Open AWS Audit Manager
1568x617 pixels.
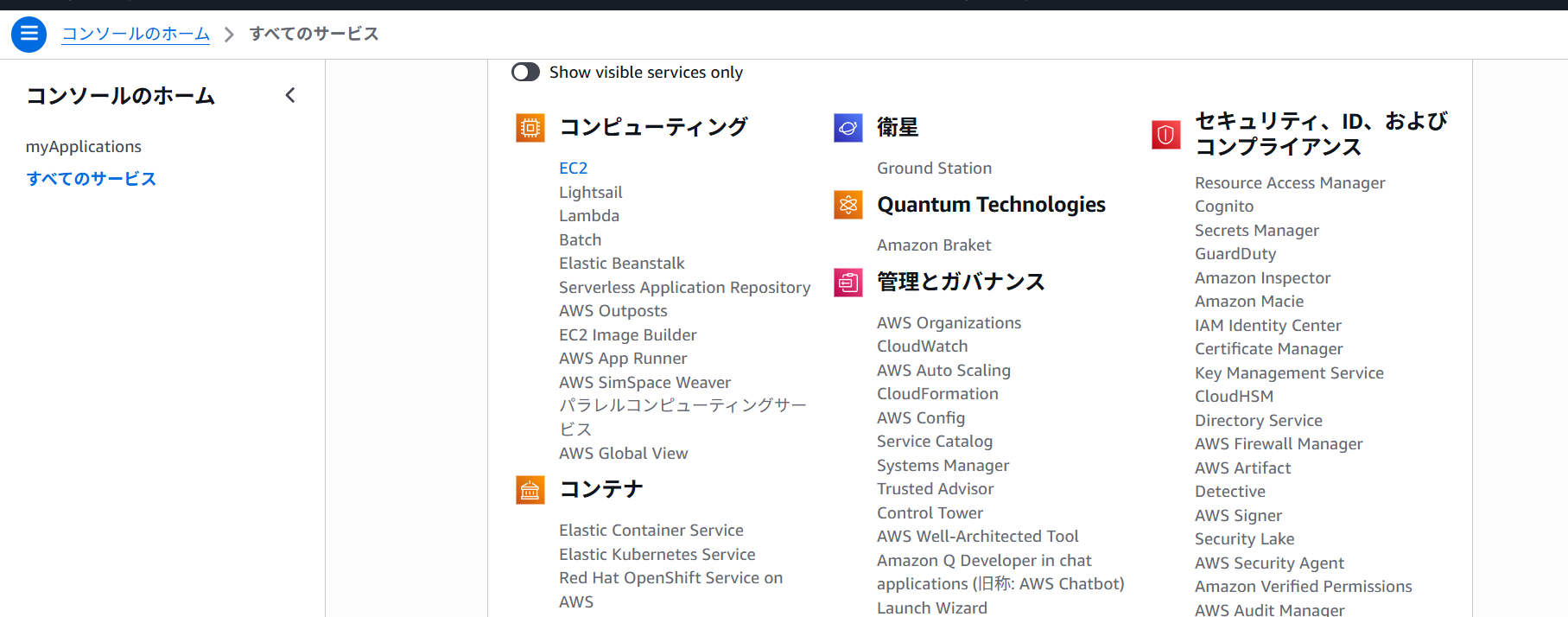[x=1270, y=609]
